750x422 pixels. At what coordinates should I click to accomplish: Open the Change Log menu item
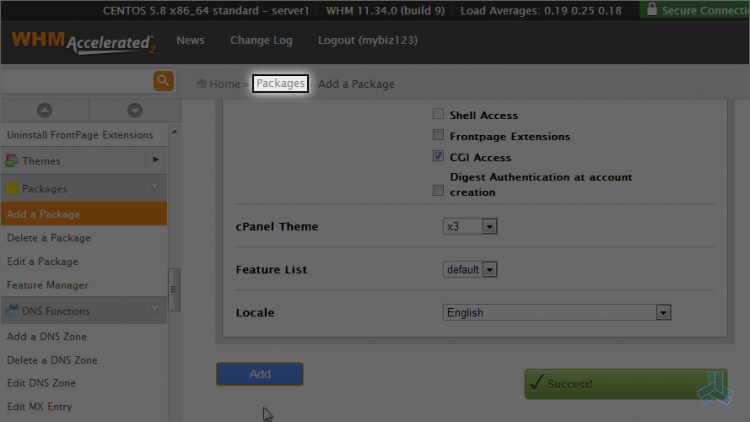point(261,40)
